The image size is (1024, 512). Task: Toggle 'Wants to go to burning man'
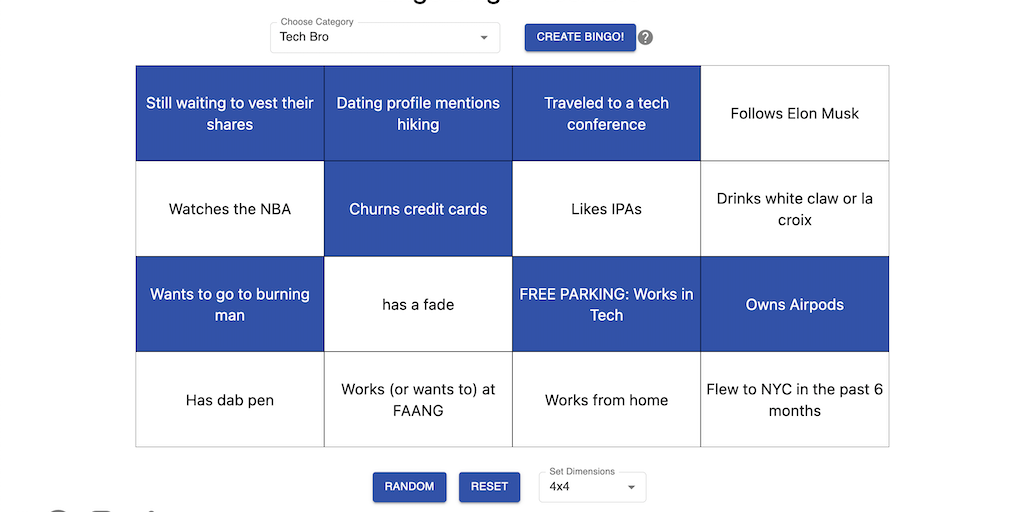pyautogui.click(x=230, y=304)
